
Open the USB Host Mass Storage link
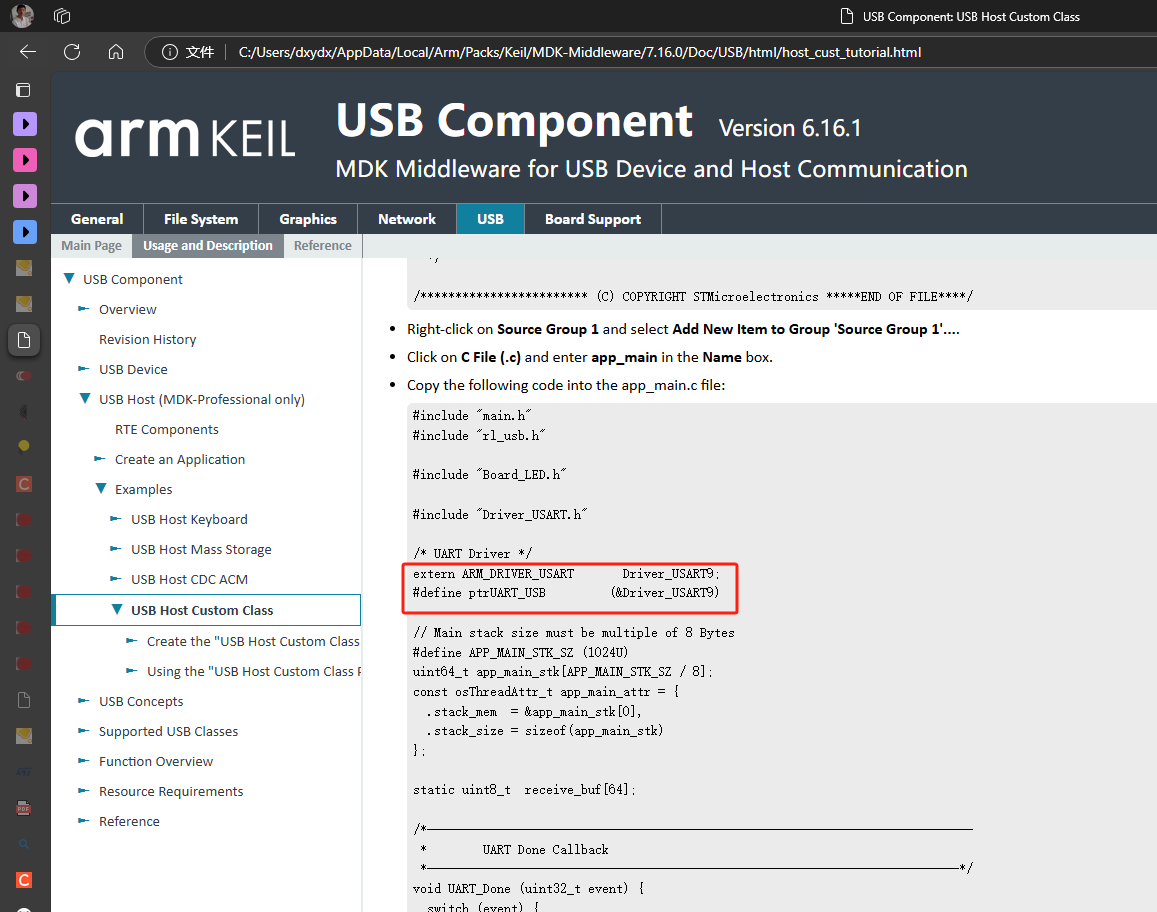point(201,550)
